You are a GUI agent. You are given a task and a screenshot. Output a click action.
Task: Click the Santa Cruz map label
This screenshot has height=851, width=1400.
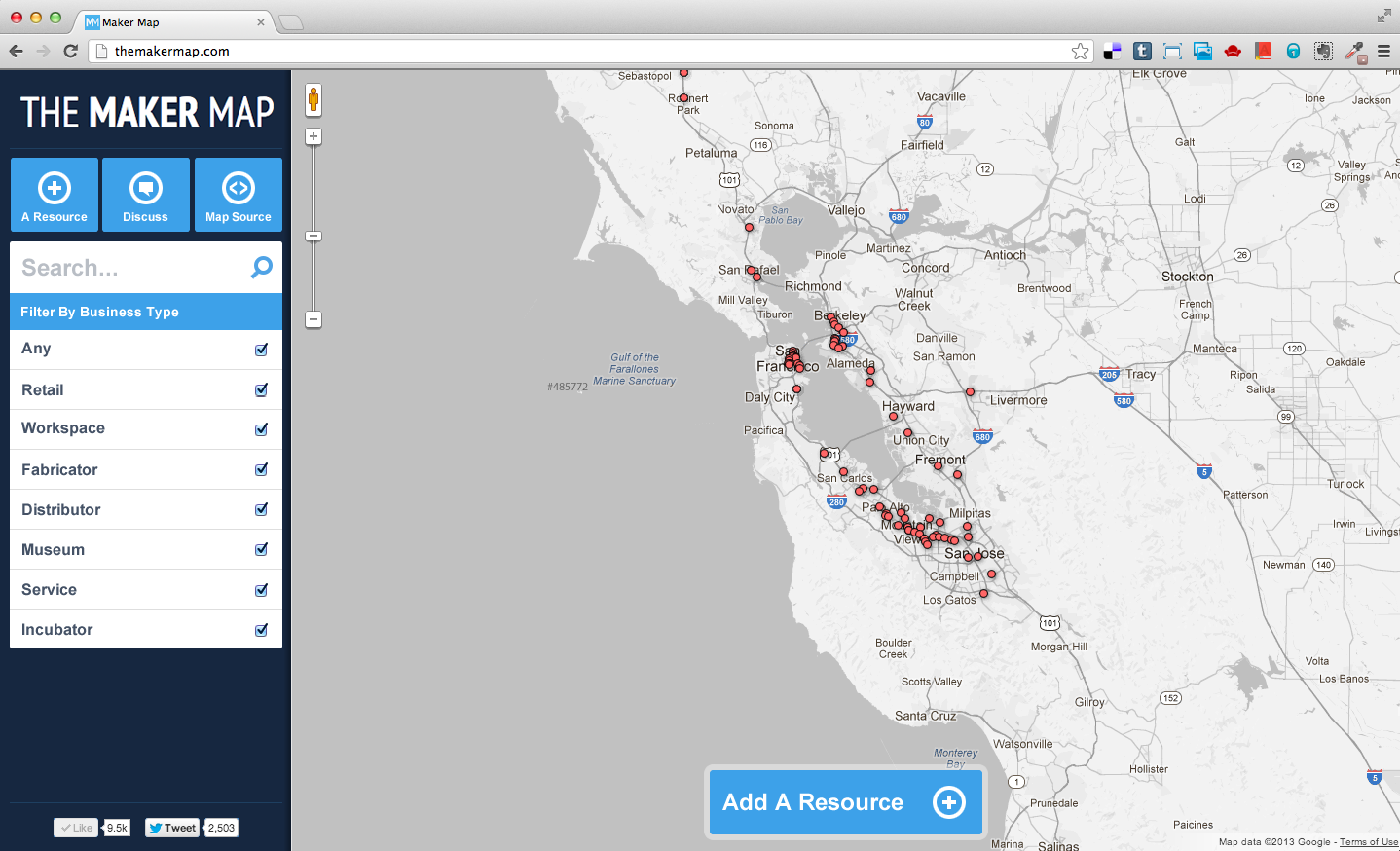926,716
